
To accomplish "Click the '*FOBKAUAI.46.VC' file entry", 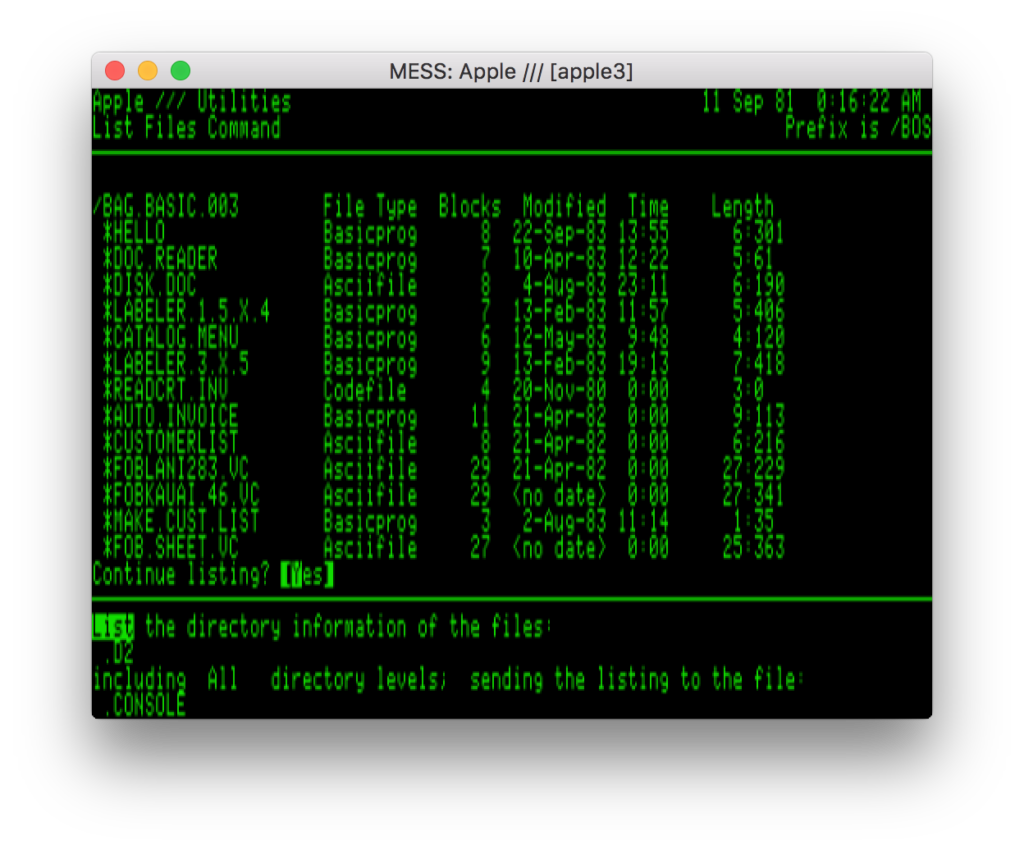I will pyautogui.click(x=181, y=496).
